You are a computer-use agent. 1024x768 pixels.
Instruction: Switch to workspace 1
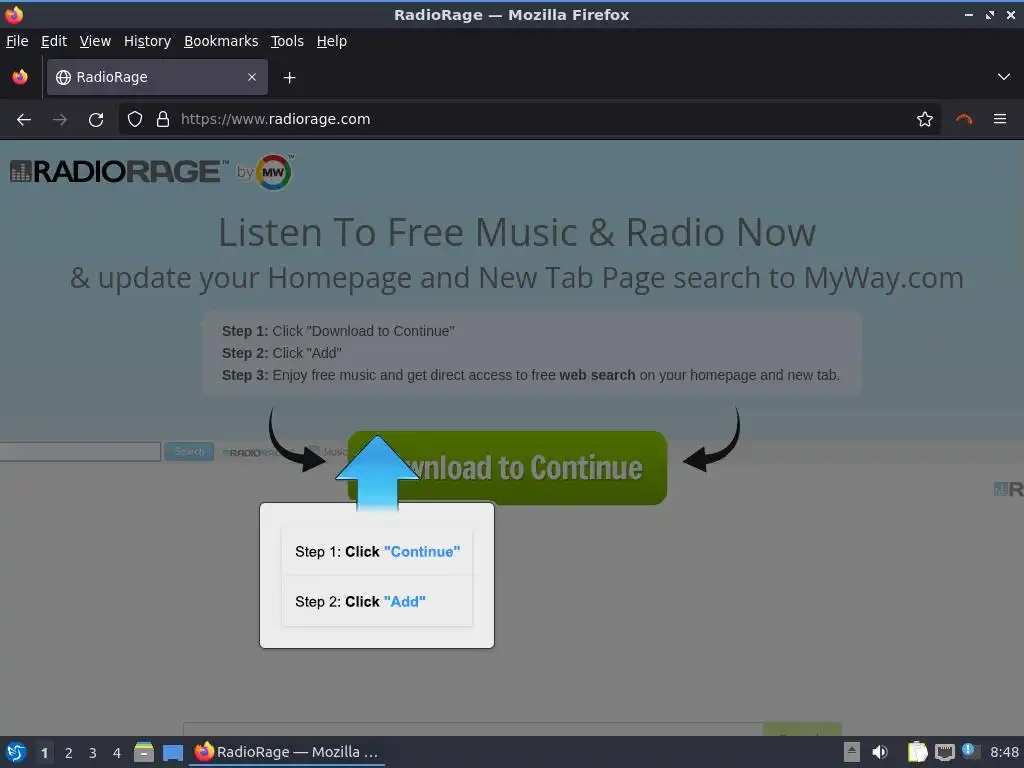(44, 753)
